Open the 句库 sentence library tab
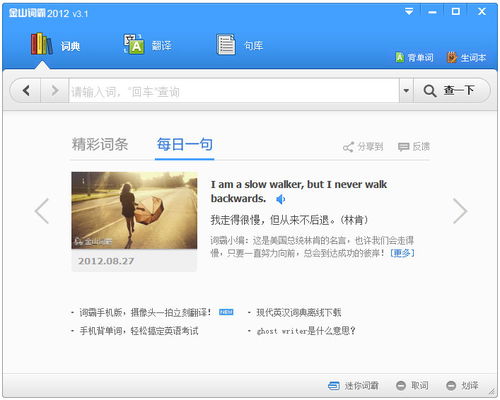 [239, 45]
